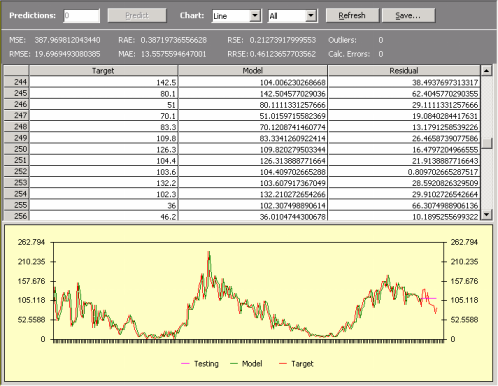Click Residual cell 66.3074988906136
The width and height of the screenshot is (498, 386).
[404, 205]
